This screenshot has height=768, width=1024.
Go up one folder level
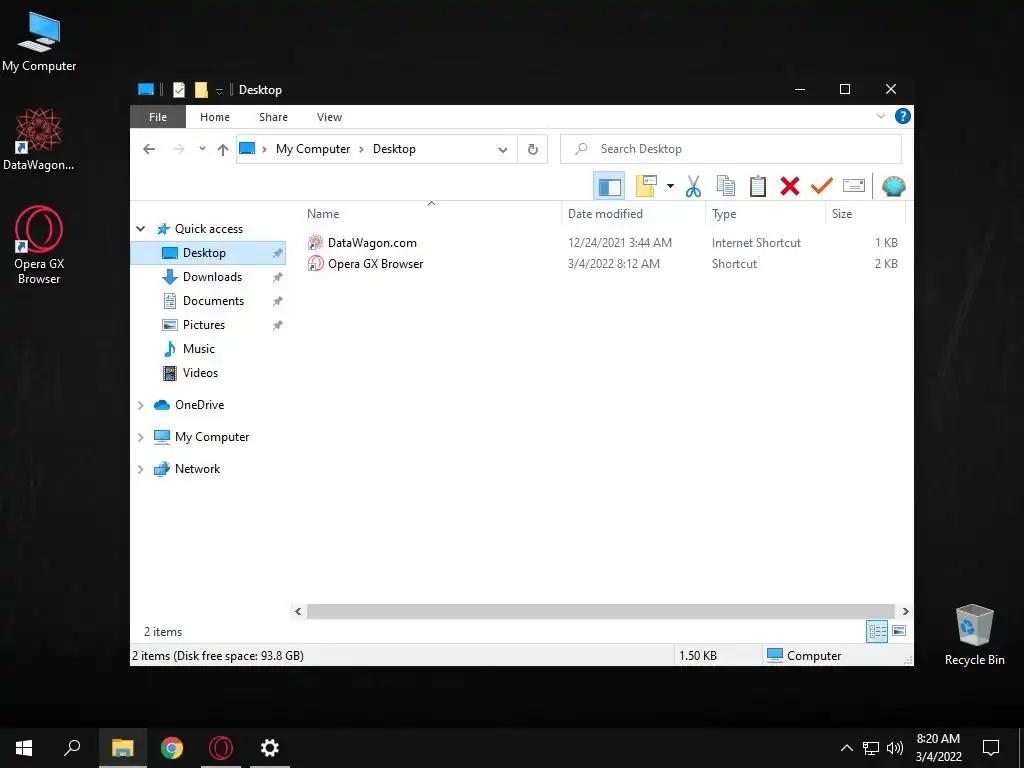(x=223, y=150)
